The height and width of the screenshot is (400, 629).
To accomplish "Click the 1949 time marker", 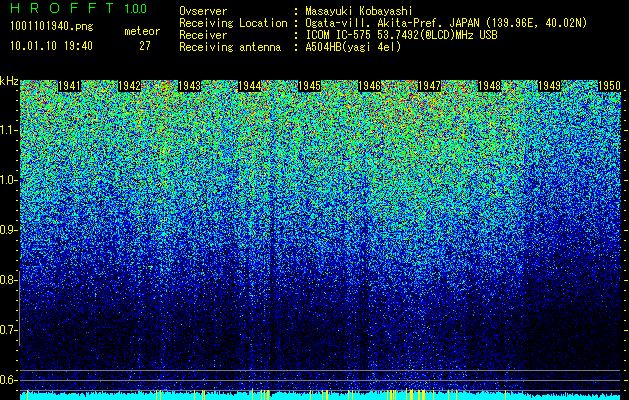I will pyautogui.click(x=549, y=86).
